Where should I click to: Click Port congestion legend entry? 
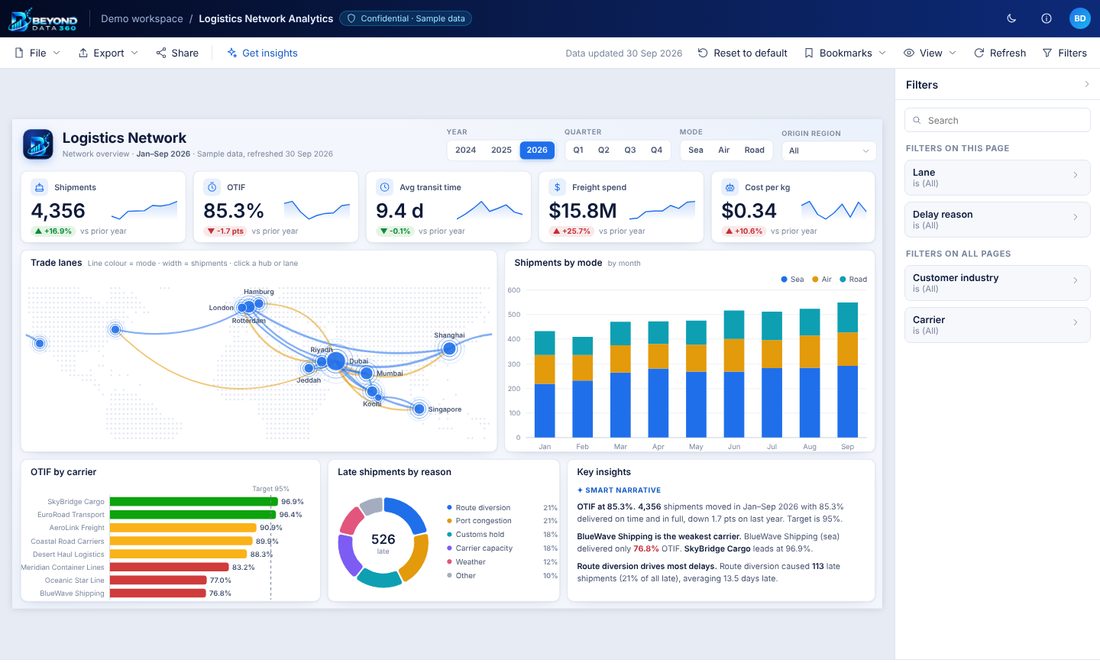coord(502,521)
